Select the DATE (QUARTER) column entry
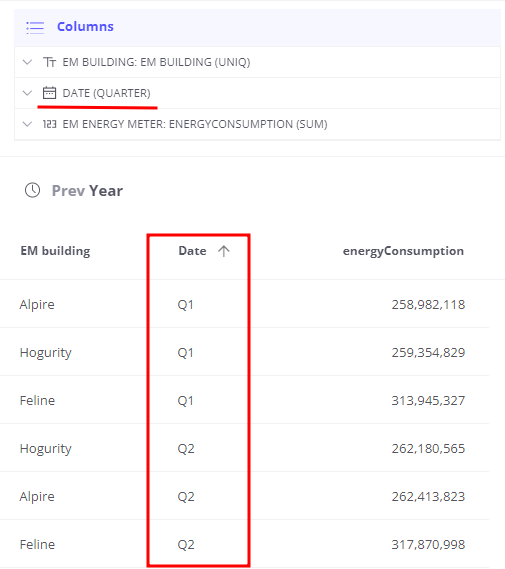Image resolution: width=505 pixels, height=569 pixels. click(257, 93)
